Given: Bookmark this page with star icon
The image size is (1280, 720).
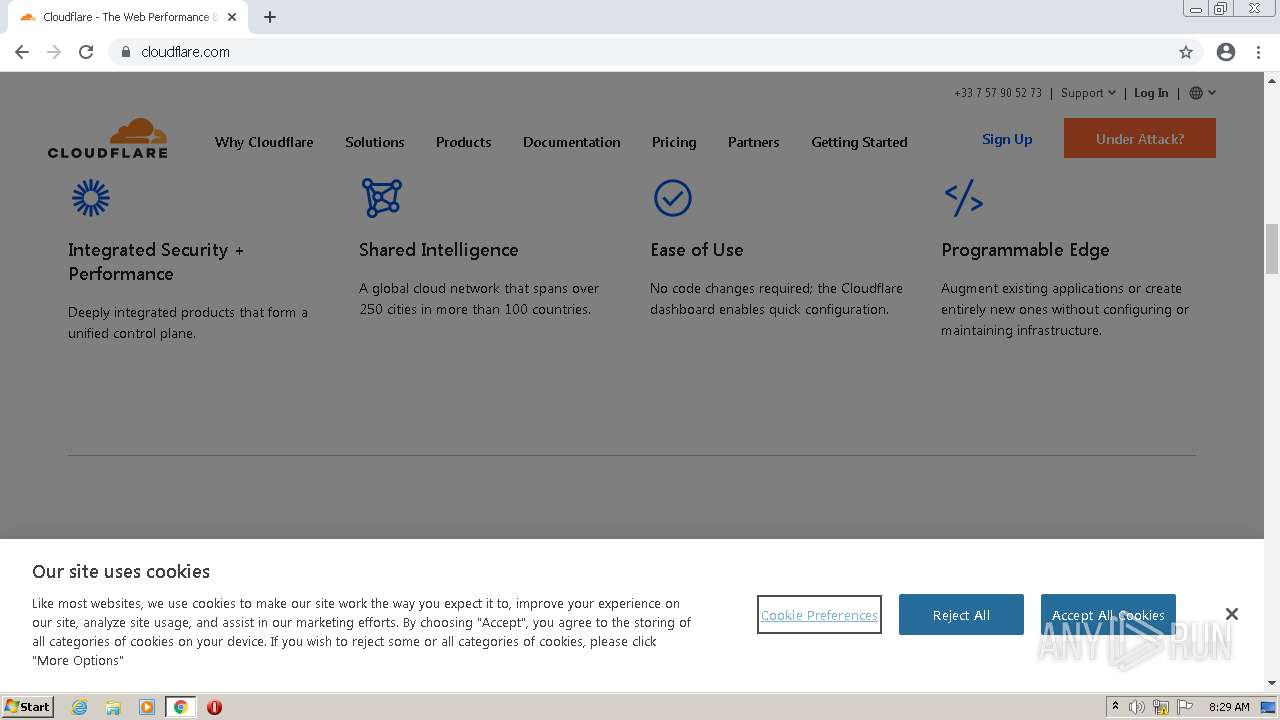Looking at the screenshot, I should (1186, 52).
